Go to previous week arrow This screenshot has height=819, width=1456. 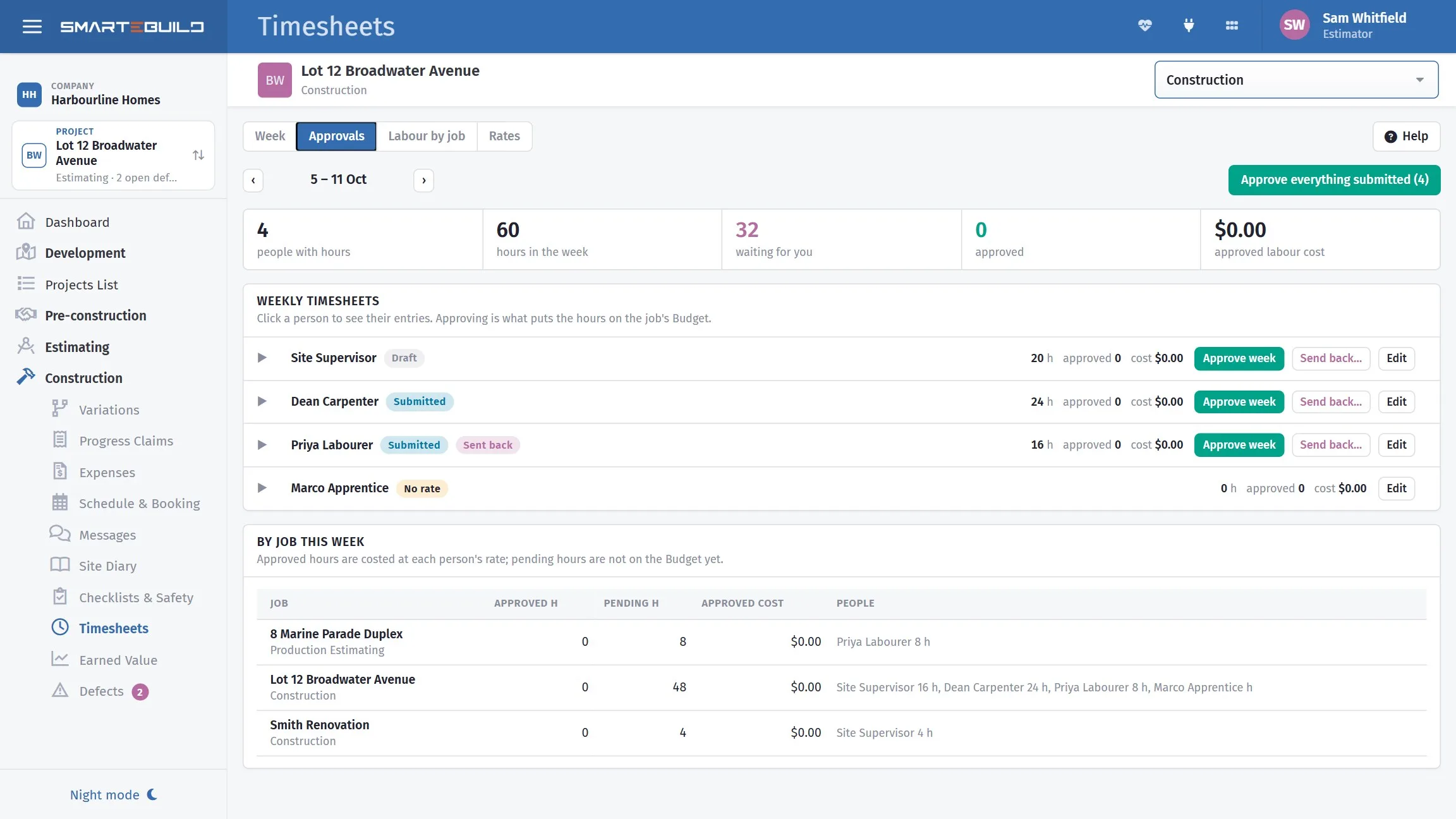(253, 180)
